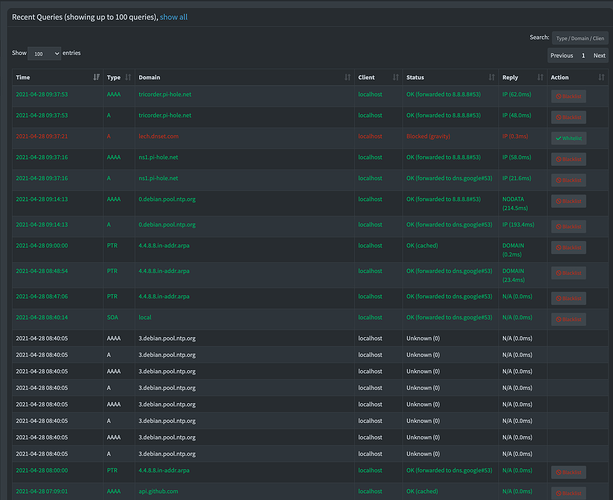
Task: Blacklist the ns1.pi-hole.net AAAA query
Action: 568,158
